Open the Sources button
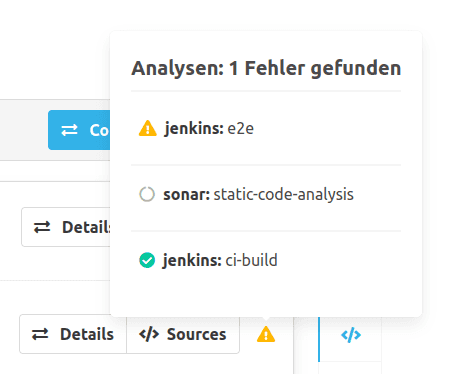 click(183, 334)
